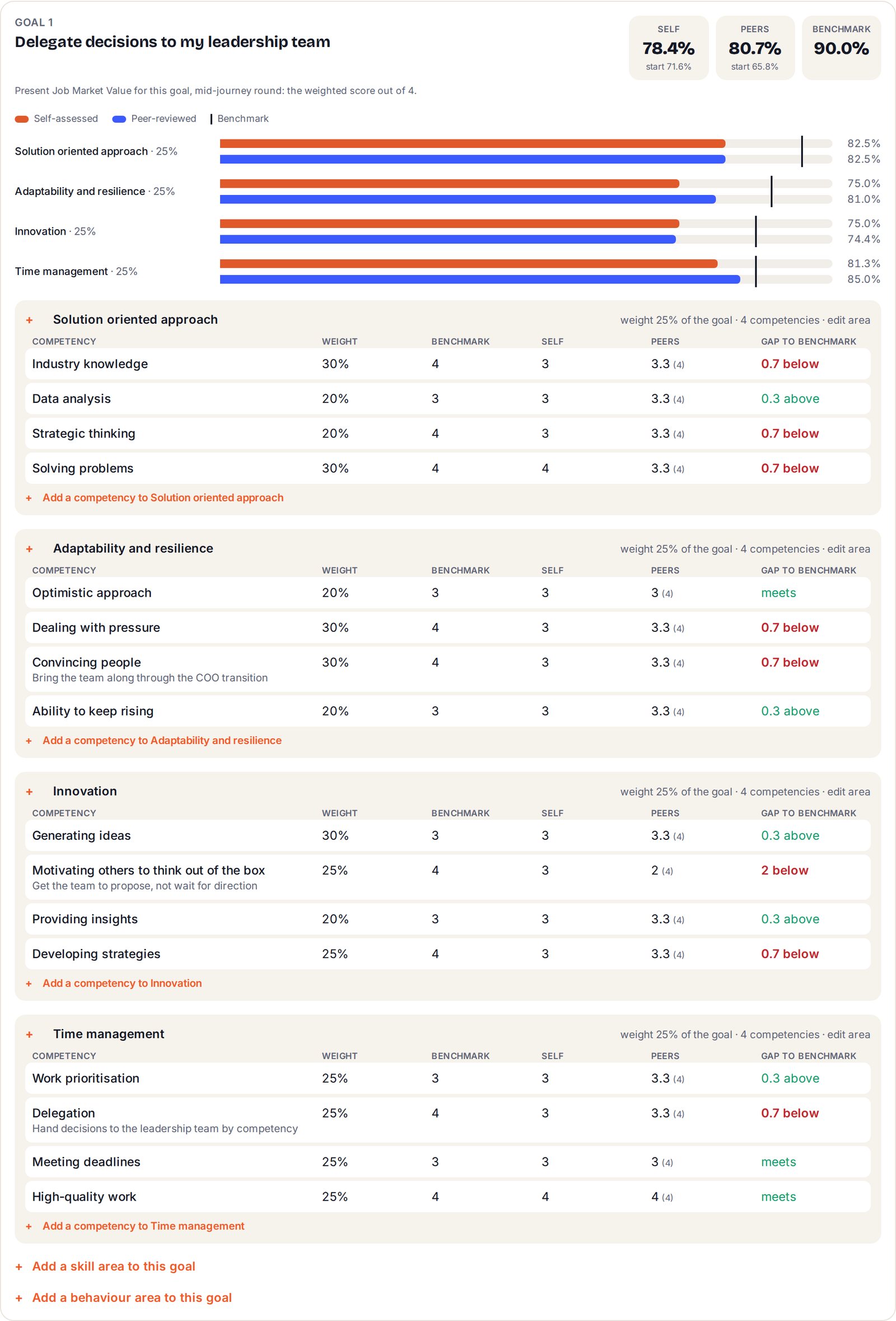Click the BENCHMARK 90.0% score card
The width and height of the screenshot is (896, 1321).
click(x=841, y=48)
